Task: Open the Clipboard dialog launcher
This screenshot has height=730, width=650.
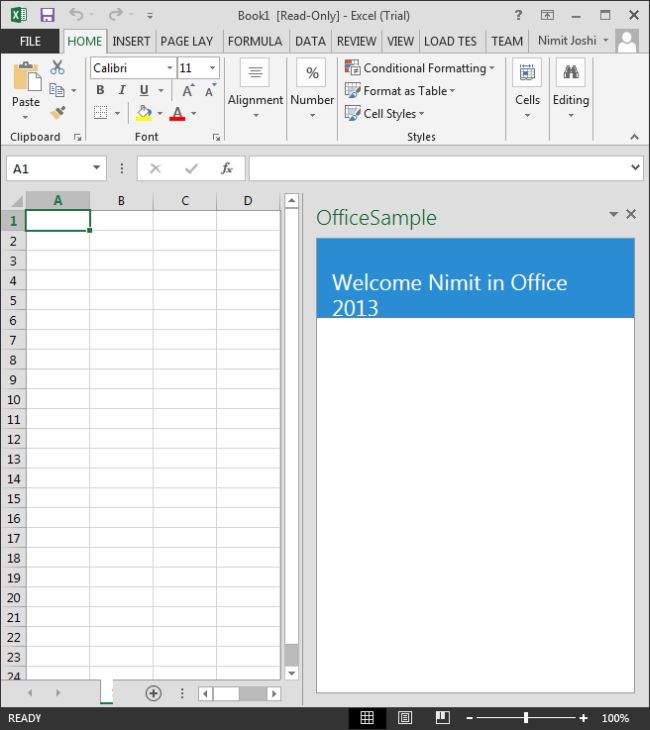Action: pos(77,137)
